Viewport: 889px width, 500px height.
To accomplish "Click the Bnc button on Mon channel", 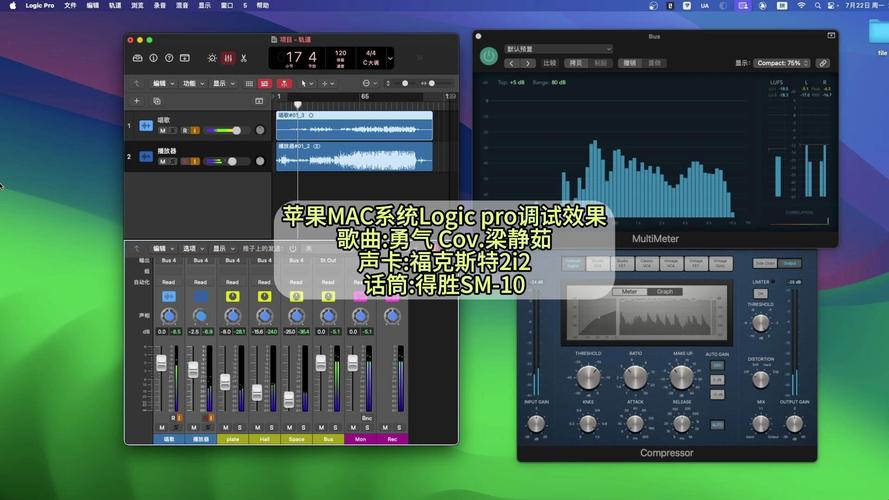I will (367, 418).
